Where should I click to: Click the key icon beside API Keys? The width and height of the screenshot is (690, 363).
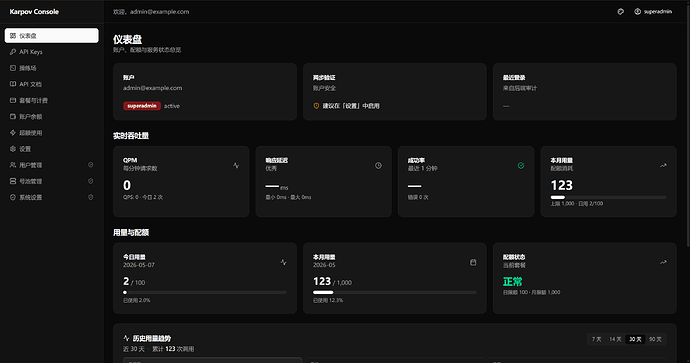pyautogui.click(x=13, y=52)
